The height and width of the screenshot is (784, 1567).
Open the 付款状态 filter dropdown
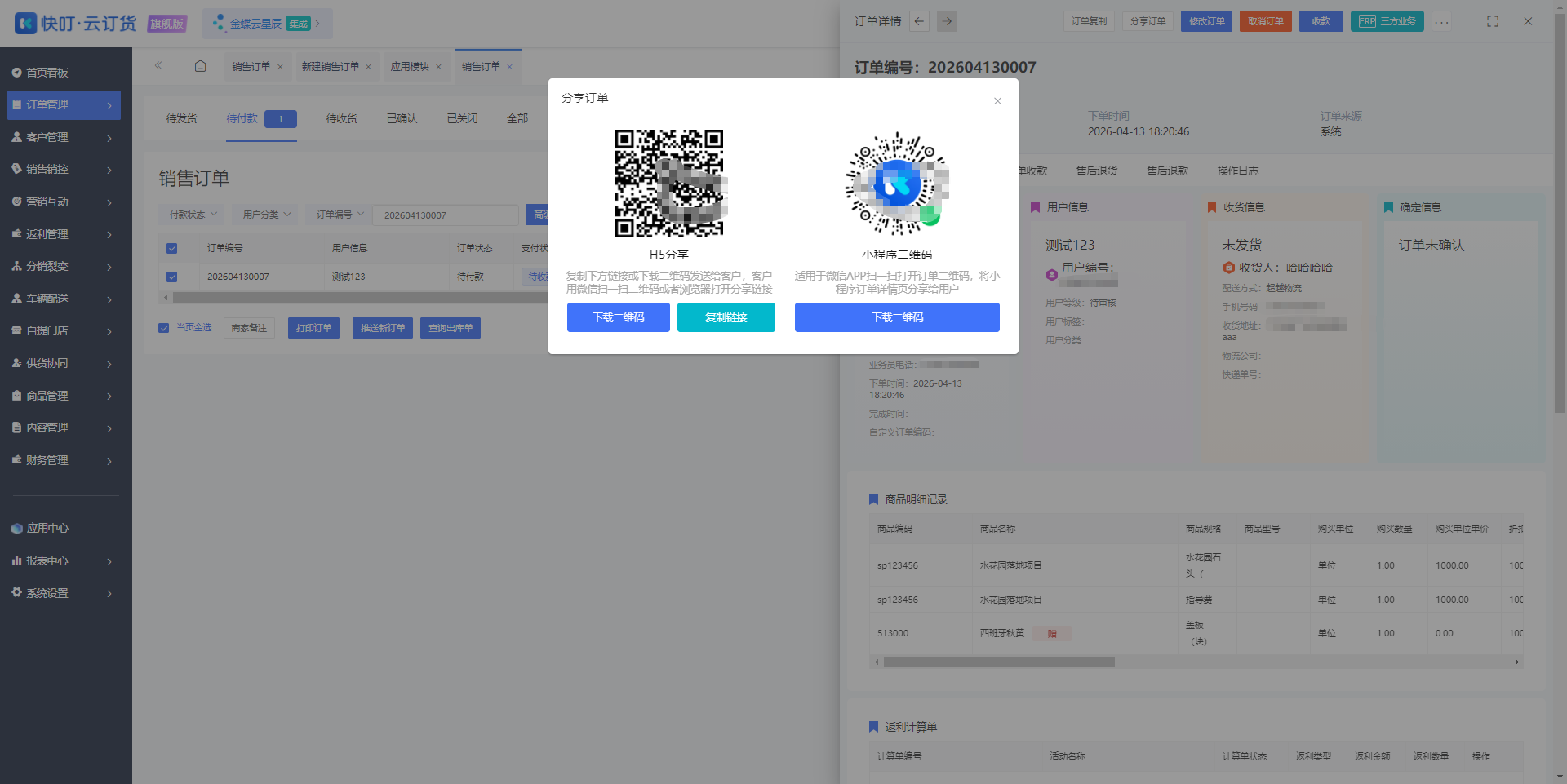(x=193, y=215)
